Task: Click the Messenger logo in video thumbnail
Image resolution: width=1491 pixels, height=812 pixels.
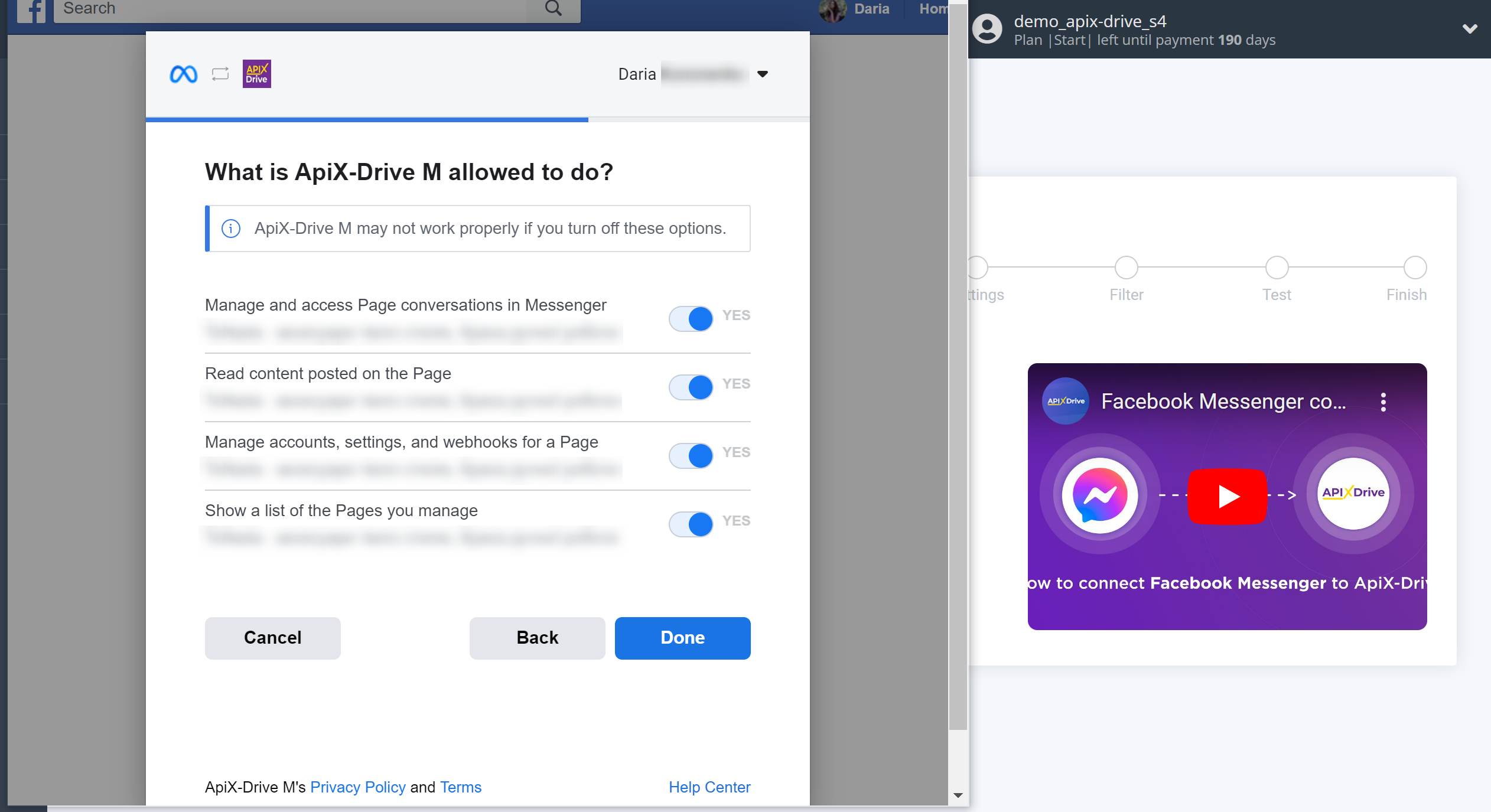Action: [x=1100, y=495]
